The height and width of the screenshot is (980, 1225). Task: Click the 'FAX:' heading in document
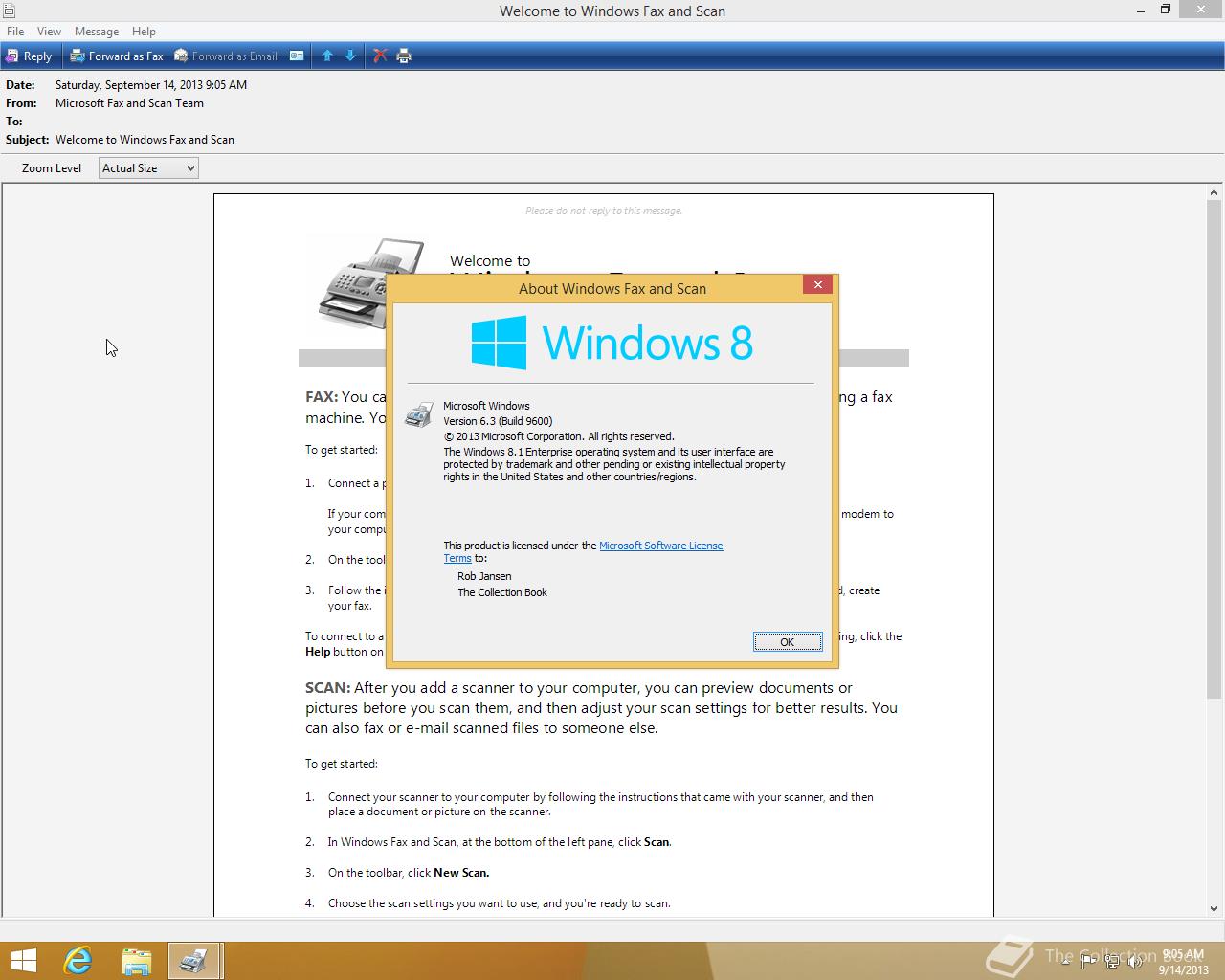pos(322,396)
